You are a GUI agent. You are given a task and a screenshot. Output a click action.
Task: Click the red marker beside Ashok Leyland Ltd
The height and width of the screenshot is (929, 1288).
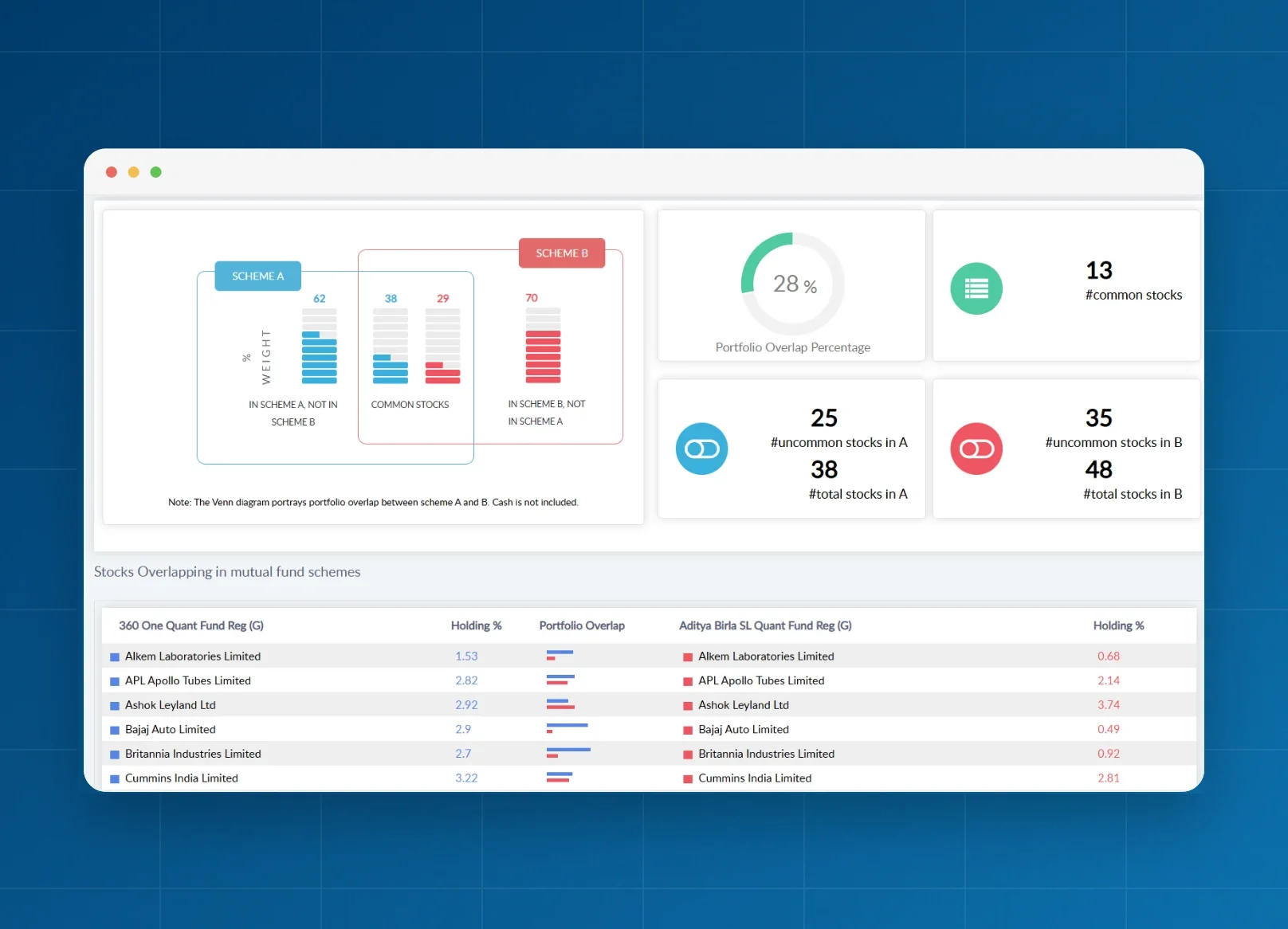coord(688,706)
